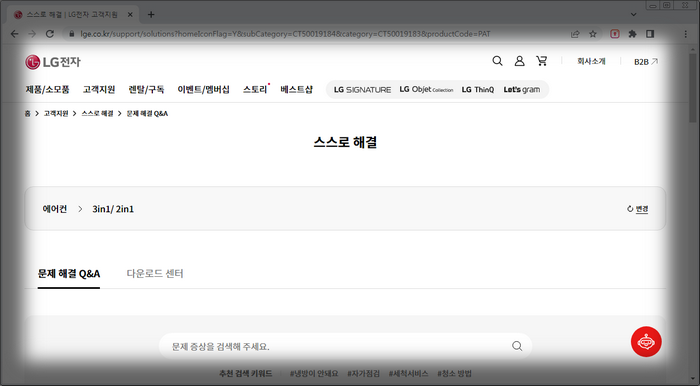Click the LG전자 logo
700x386 pixels.
[x=53, y=62]
